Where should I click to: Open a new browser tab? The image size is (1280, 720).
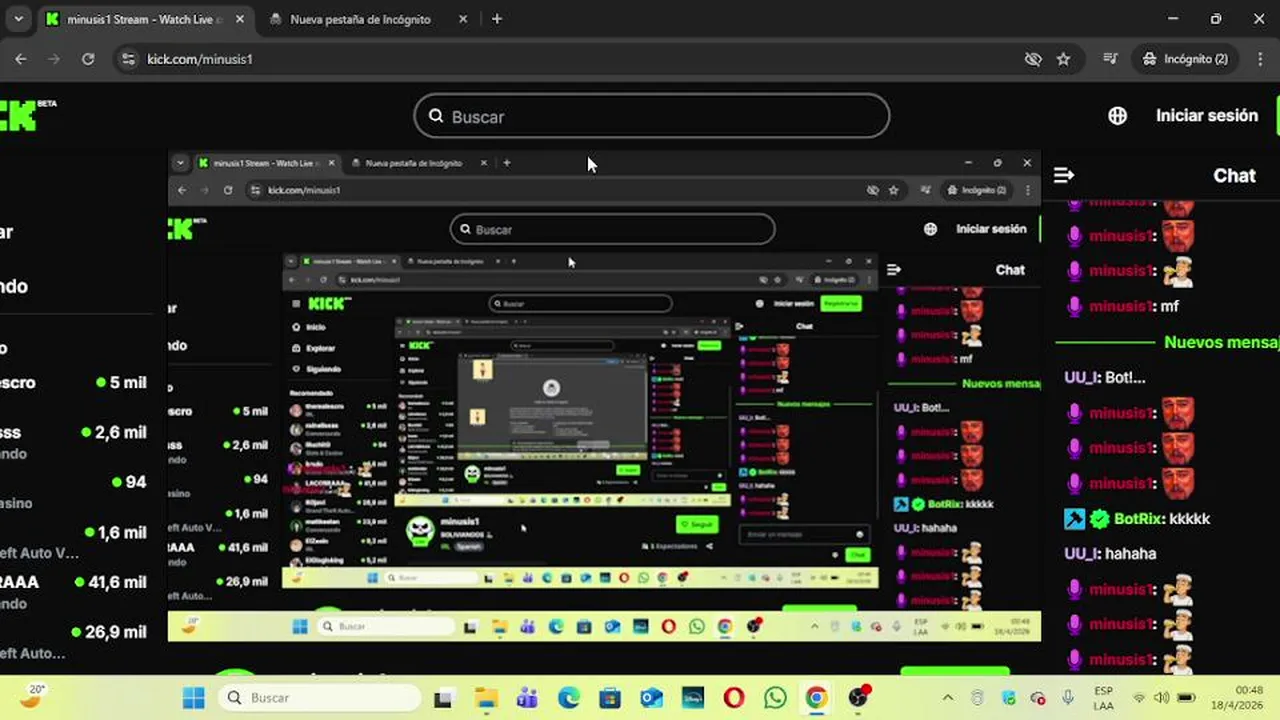497,19
